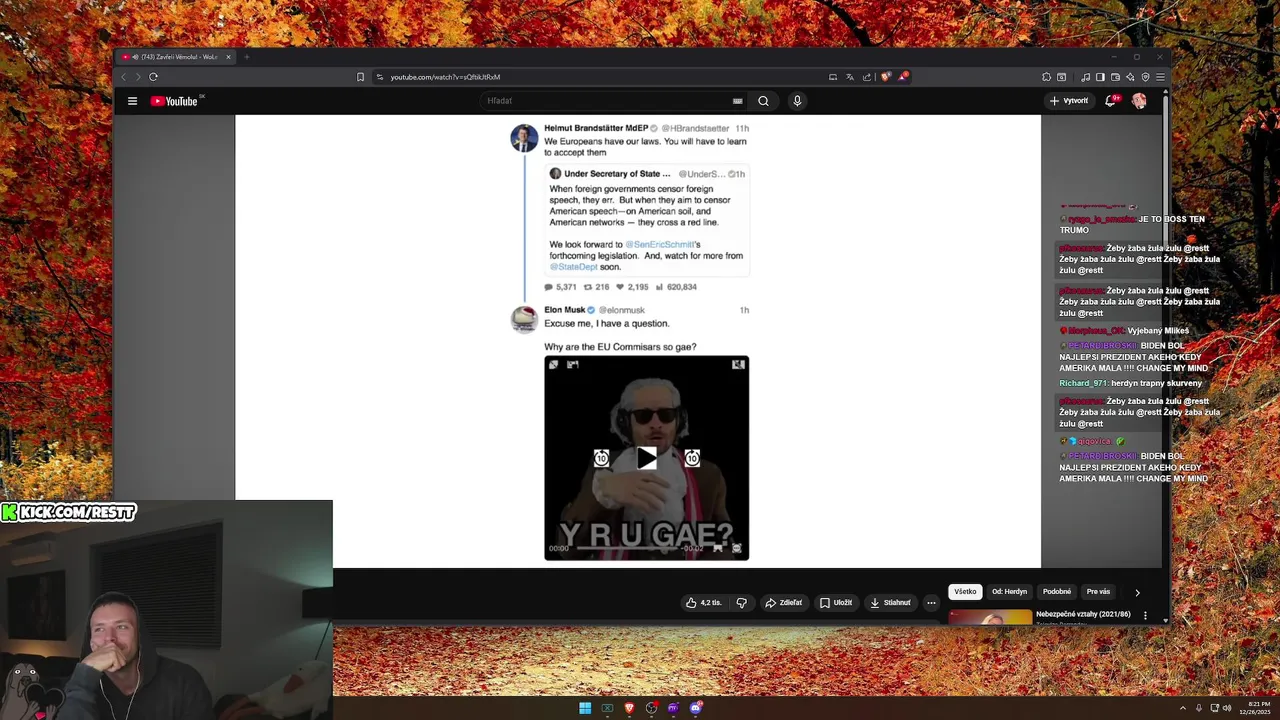Click the Stiahnuť download button
This screenshot has width=1280, height=720.
(x=890, y=603)
